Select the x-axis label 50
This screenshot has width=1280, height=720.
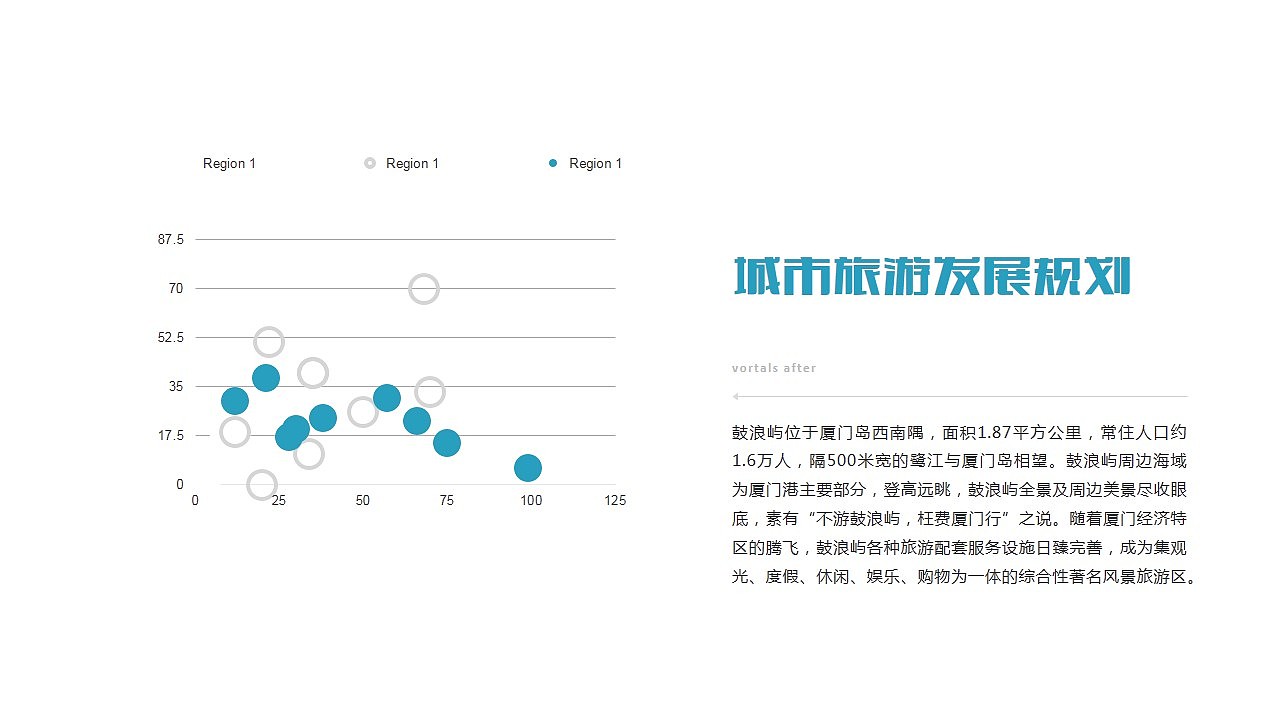tap(363, 500)
